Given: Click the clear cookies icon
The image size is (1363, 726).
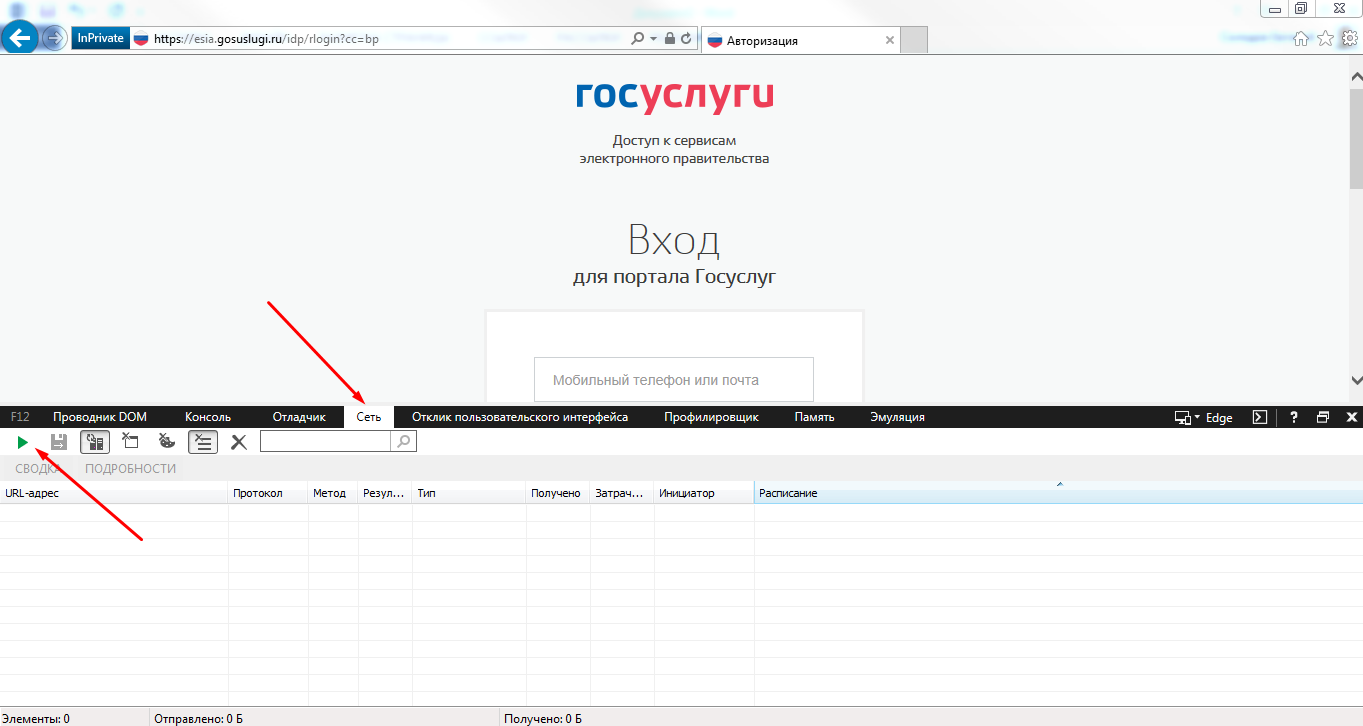Looking at the screenshot, I should 167,442.
